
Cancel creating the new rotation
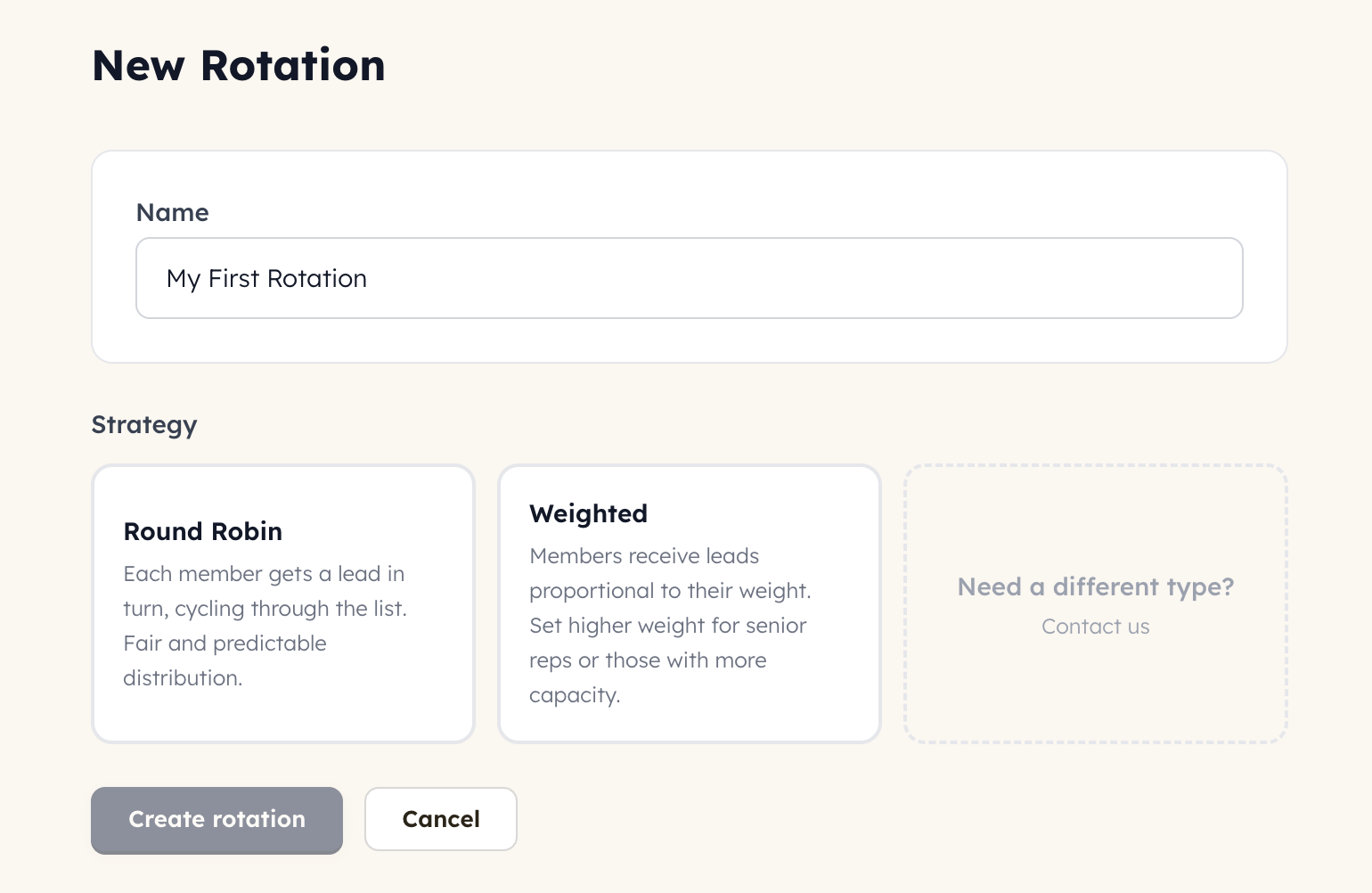440,819
